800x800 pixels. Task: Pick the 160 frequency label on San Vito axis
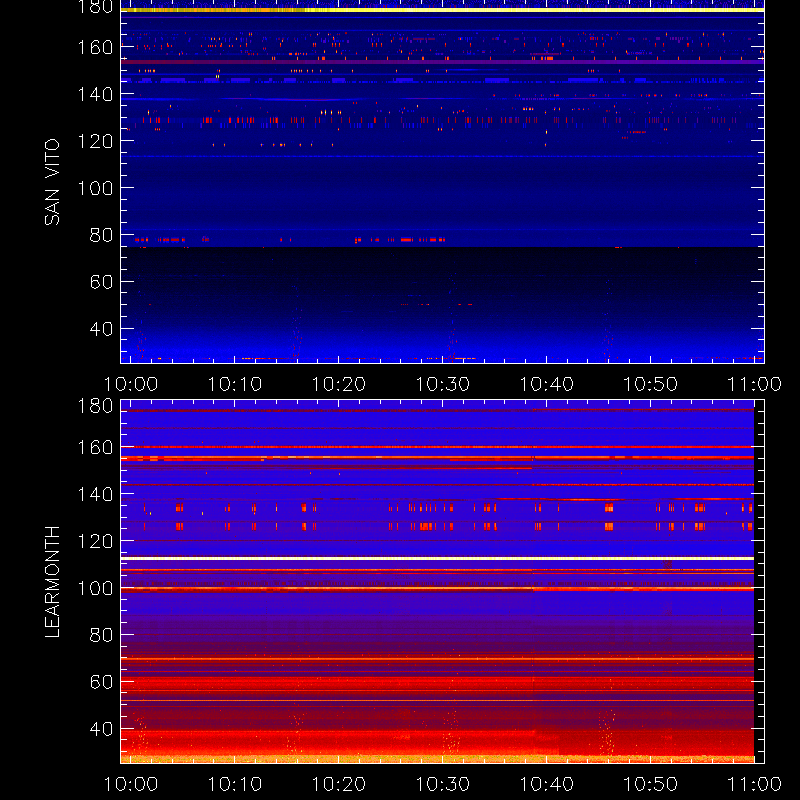[x=95, y=47]
